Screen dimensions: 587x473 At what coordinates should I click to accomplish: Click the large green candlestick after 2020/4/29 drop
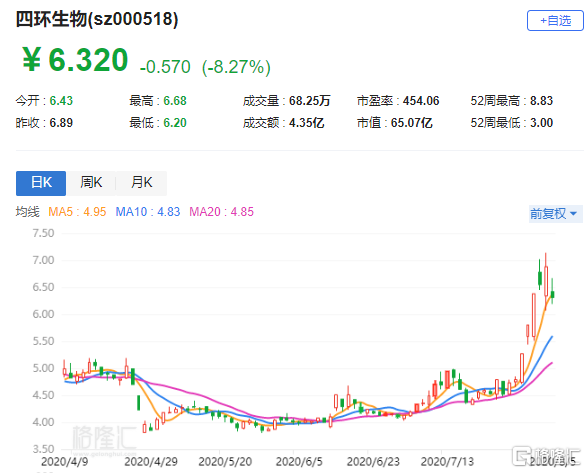click(x=139, y=403)
